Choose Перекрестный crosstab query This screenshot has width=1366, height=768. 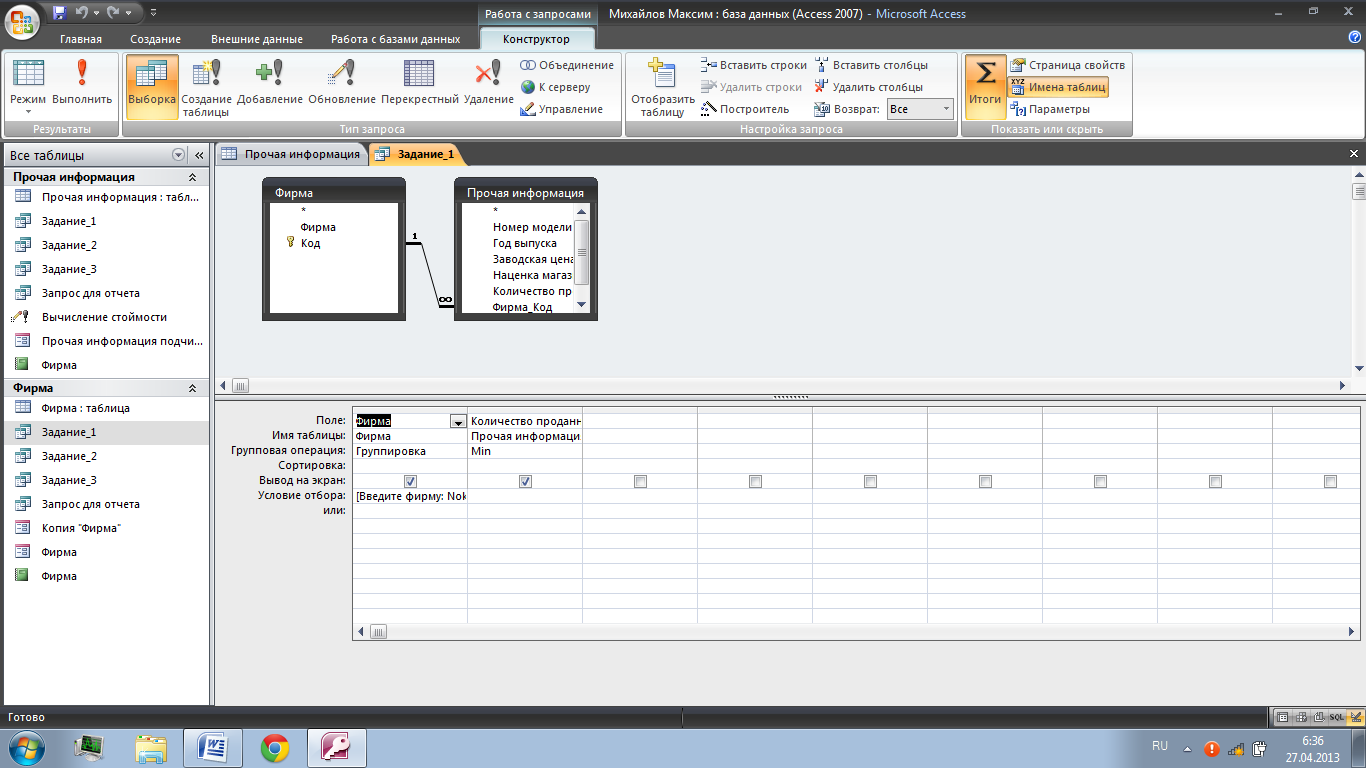(x=420, y=86)
